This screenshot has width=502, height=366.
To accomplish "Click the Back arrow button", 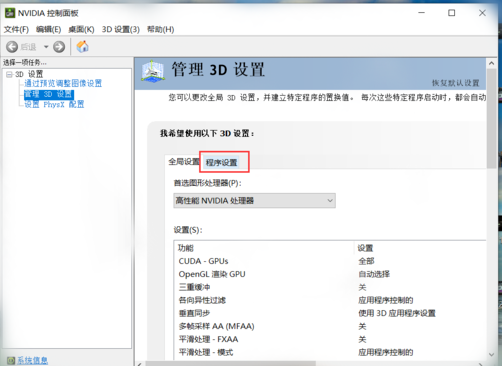I will click(x=12, y=47).
